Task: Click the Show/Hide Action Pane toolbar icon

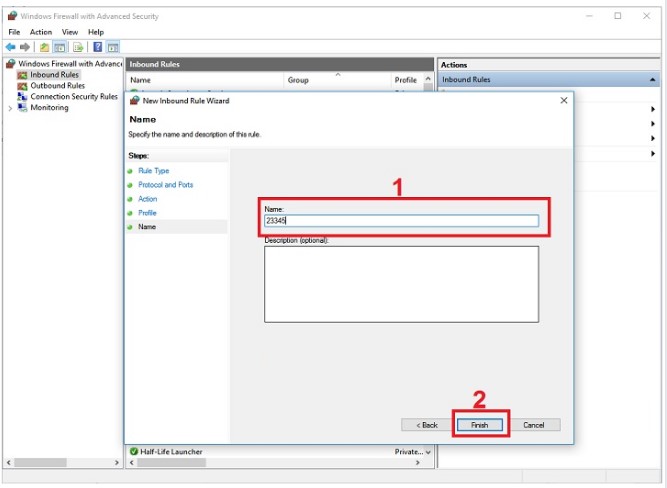Action: [113, 47]
